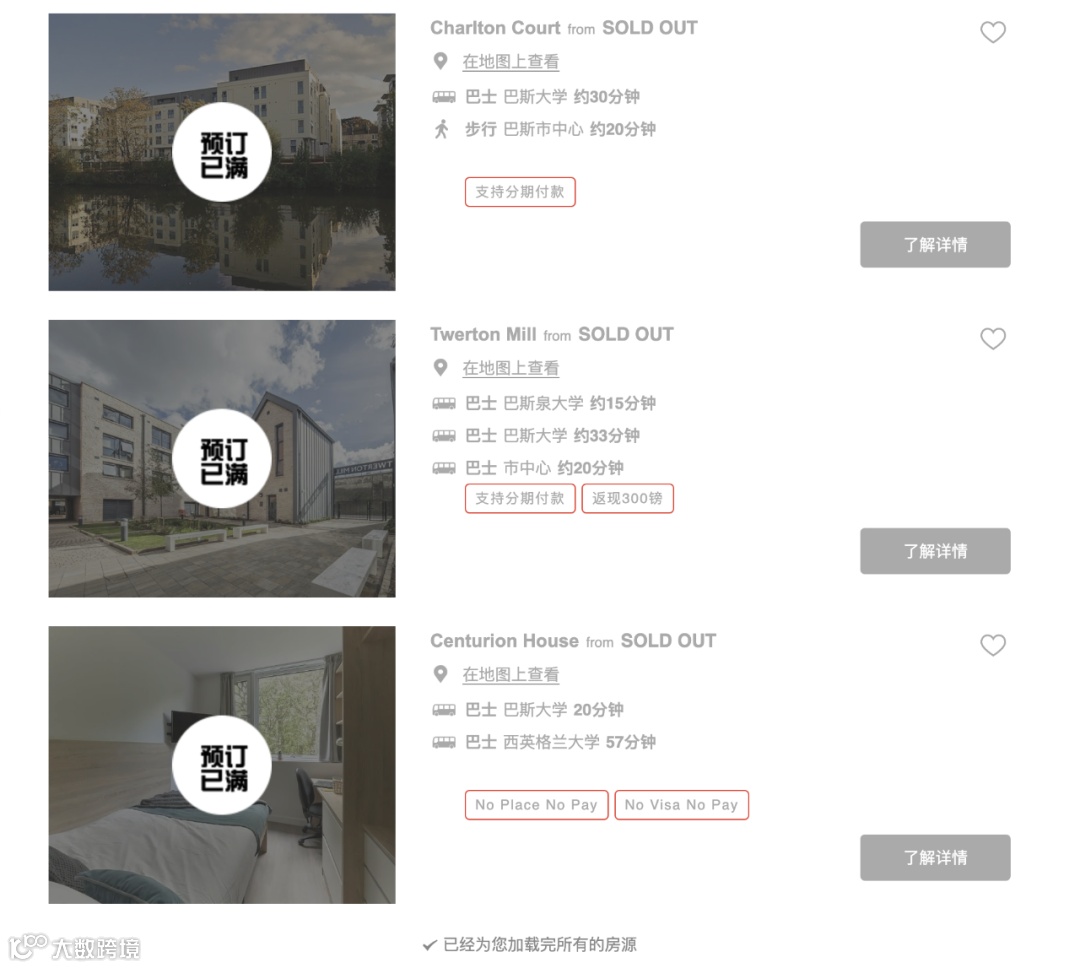Viewport: 1080px width, 968px height.
Task: Favorite Centurion House with heart icon
Action: point(993,646)
